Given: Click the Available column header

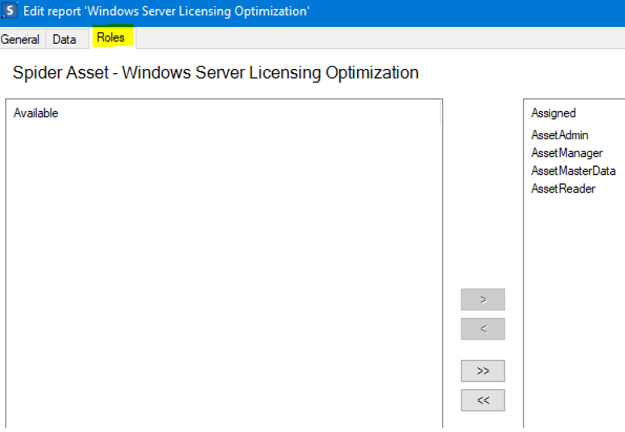Looking at the screenshot, I should coord(36,113).
